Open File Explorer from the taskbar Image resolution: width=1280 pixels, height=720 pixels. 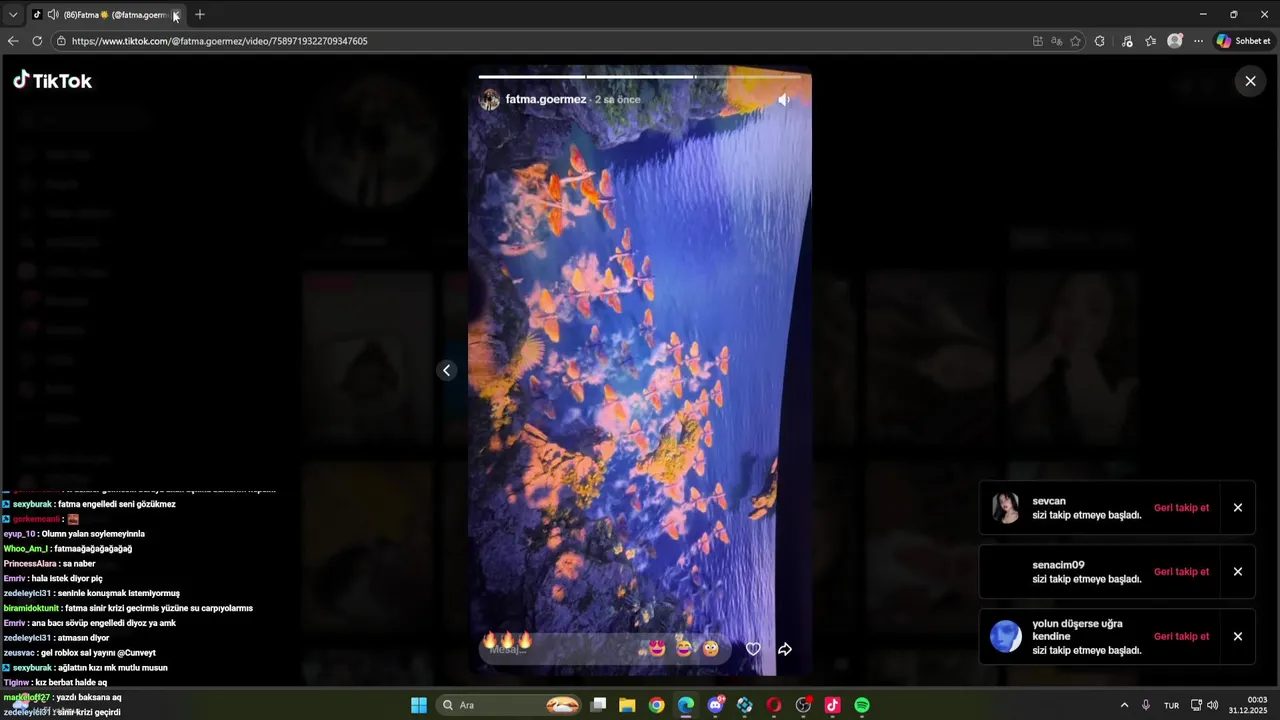tap(627, 705)
